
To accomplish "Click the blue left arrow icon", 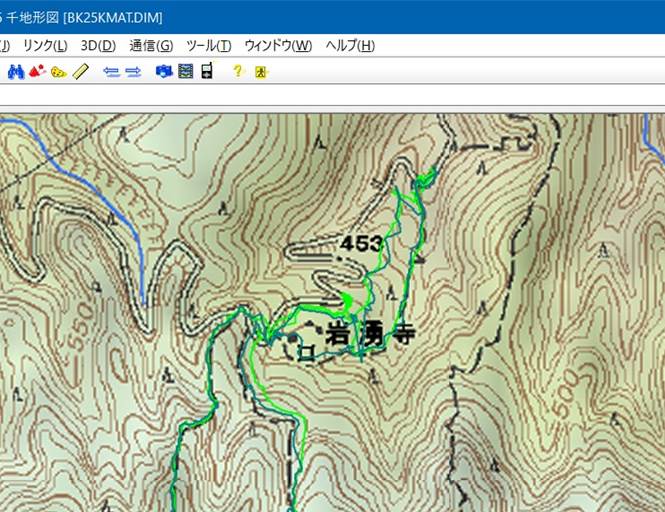I will pos(112,72).
